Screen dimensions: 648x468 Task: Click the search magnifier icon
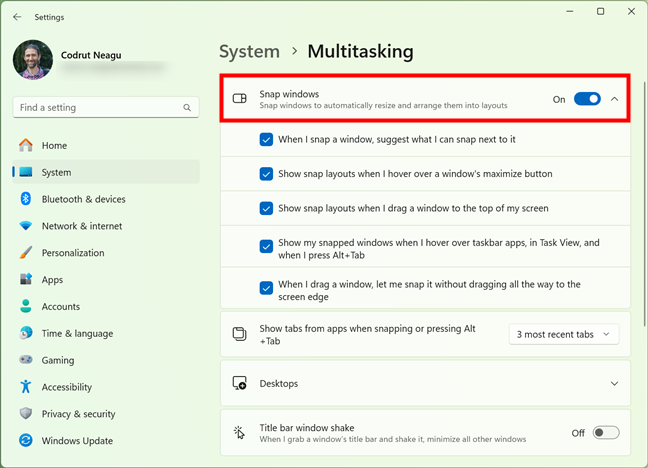[x=187, y=107]
